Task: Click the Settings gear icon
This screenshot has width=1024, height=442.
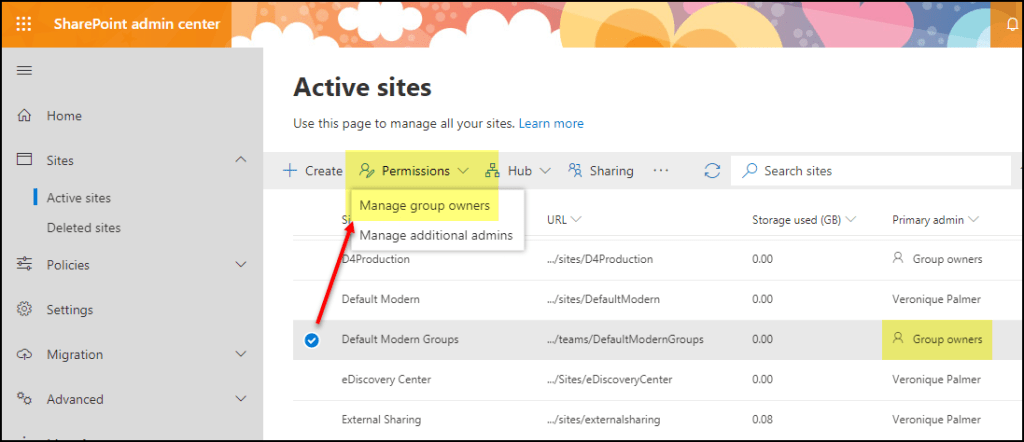Action: (x=25, y=310)
